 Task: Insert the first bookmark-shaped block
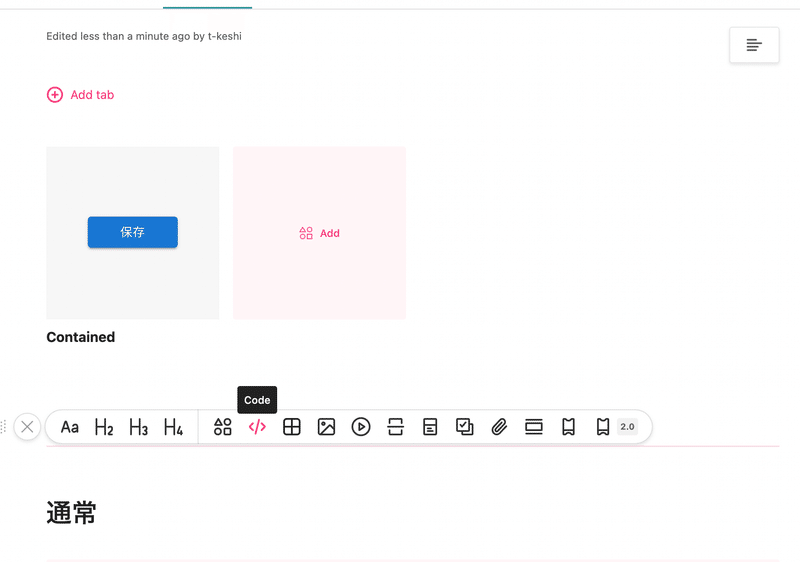[568, 427]
